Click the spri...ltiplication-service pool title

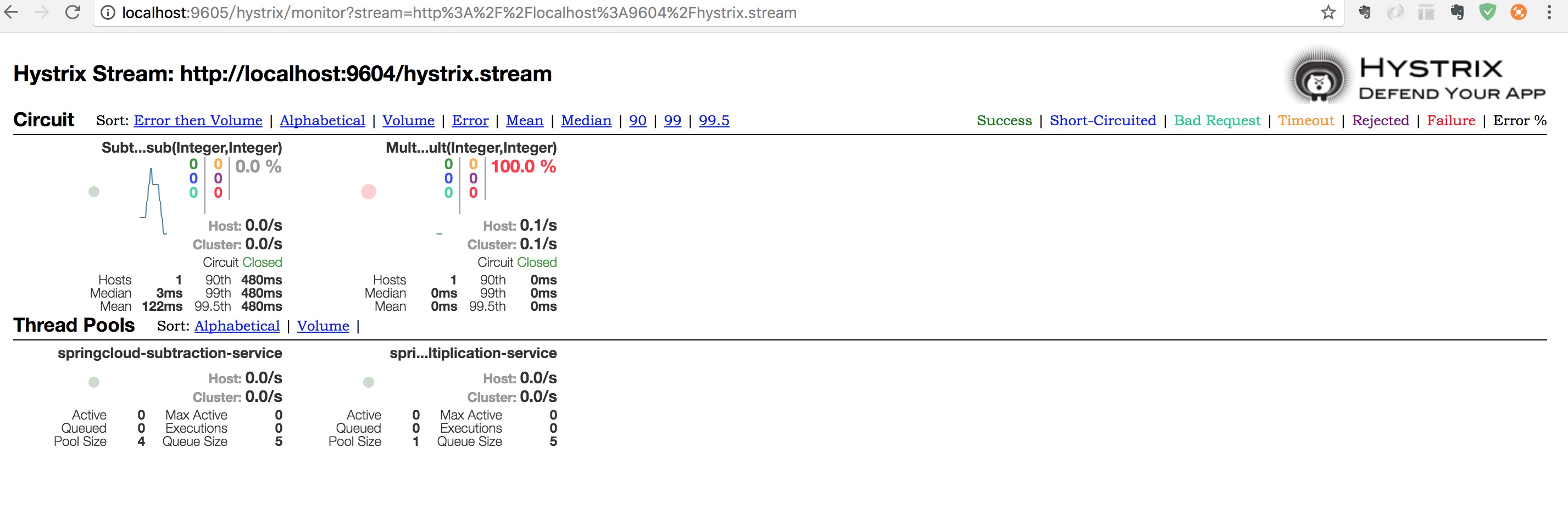(473, 354)
